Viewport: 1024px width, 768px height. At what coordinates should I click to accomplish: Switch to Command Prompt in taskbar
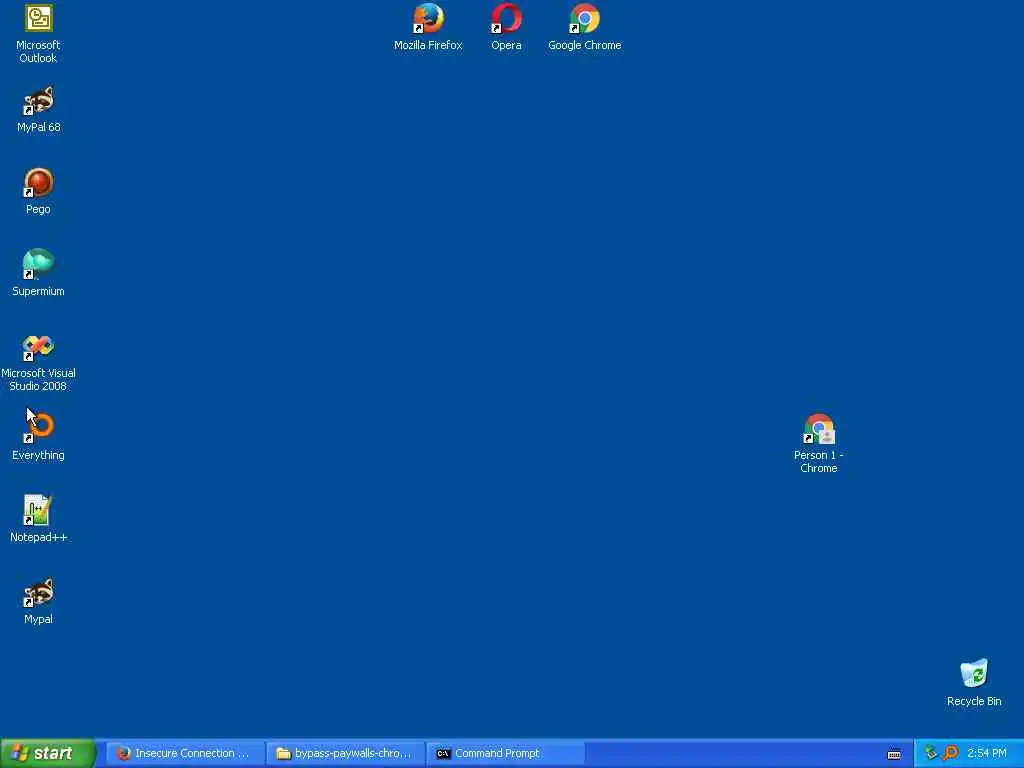(x=505, y=754)
